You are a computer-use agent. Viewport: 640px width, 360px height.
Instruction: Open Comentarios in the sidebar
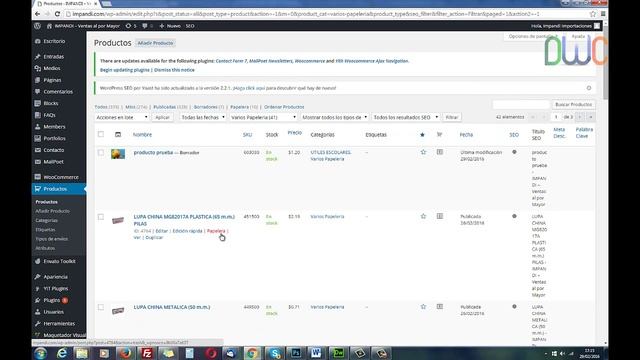click(58, 92)
